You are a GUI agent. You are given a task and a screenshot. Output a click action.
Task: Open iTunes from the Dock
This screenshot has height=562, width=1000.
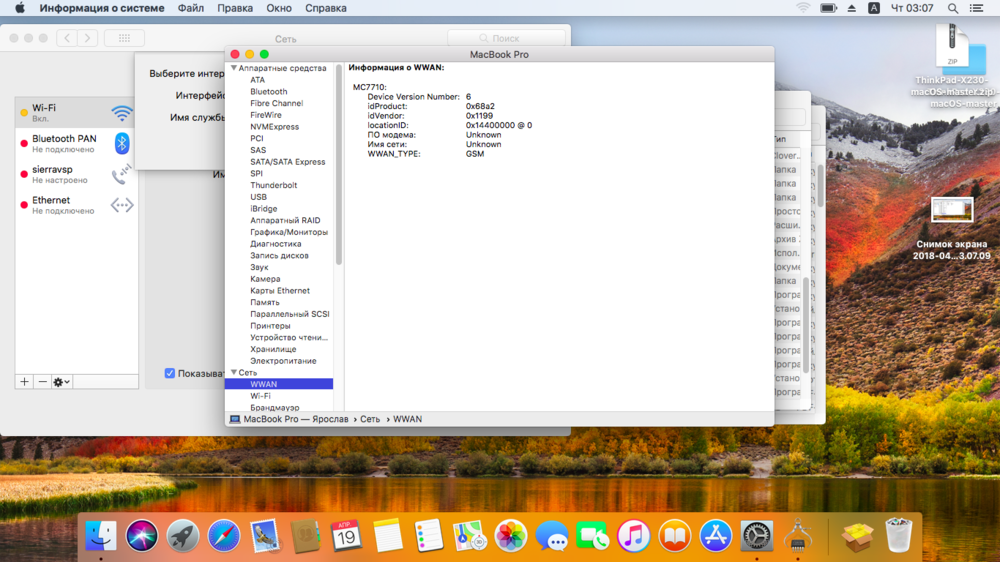pyautogui.click(x=634, y=536)
